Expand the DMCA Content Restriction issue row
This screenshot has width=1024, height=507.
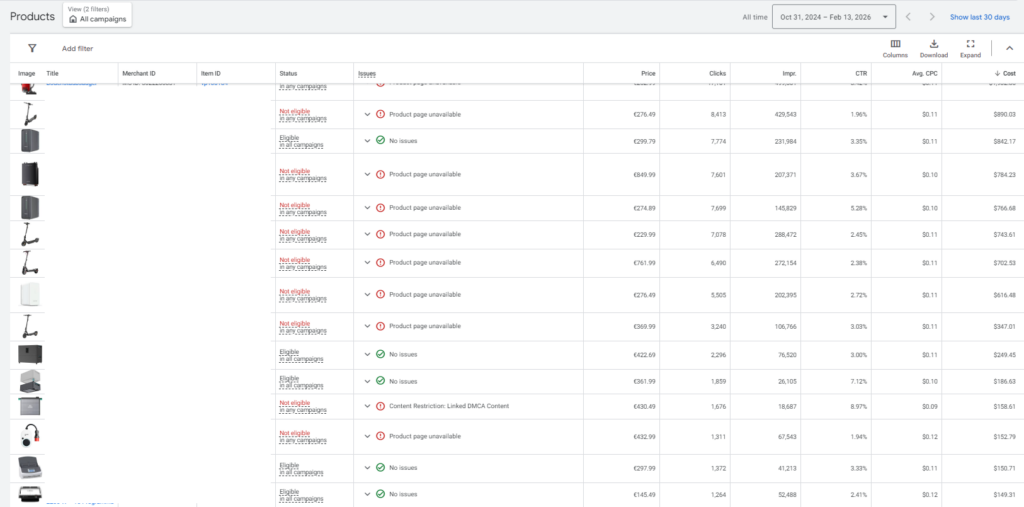click(x=367, y=406)
